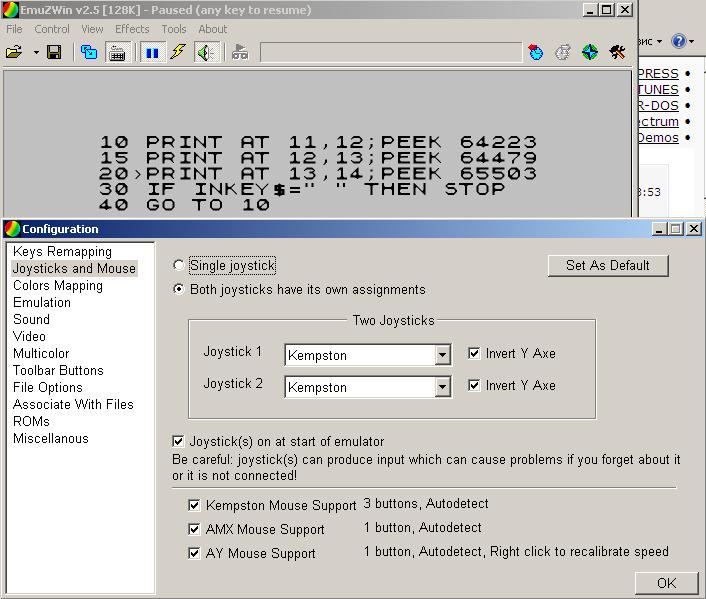Select the Single joystick radio option
Image resolution: width=706 pixels, height=599 pixels.
click(x=180, y=266)
